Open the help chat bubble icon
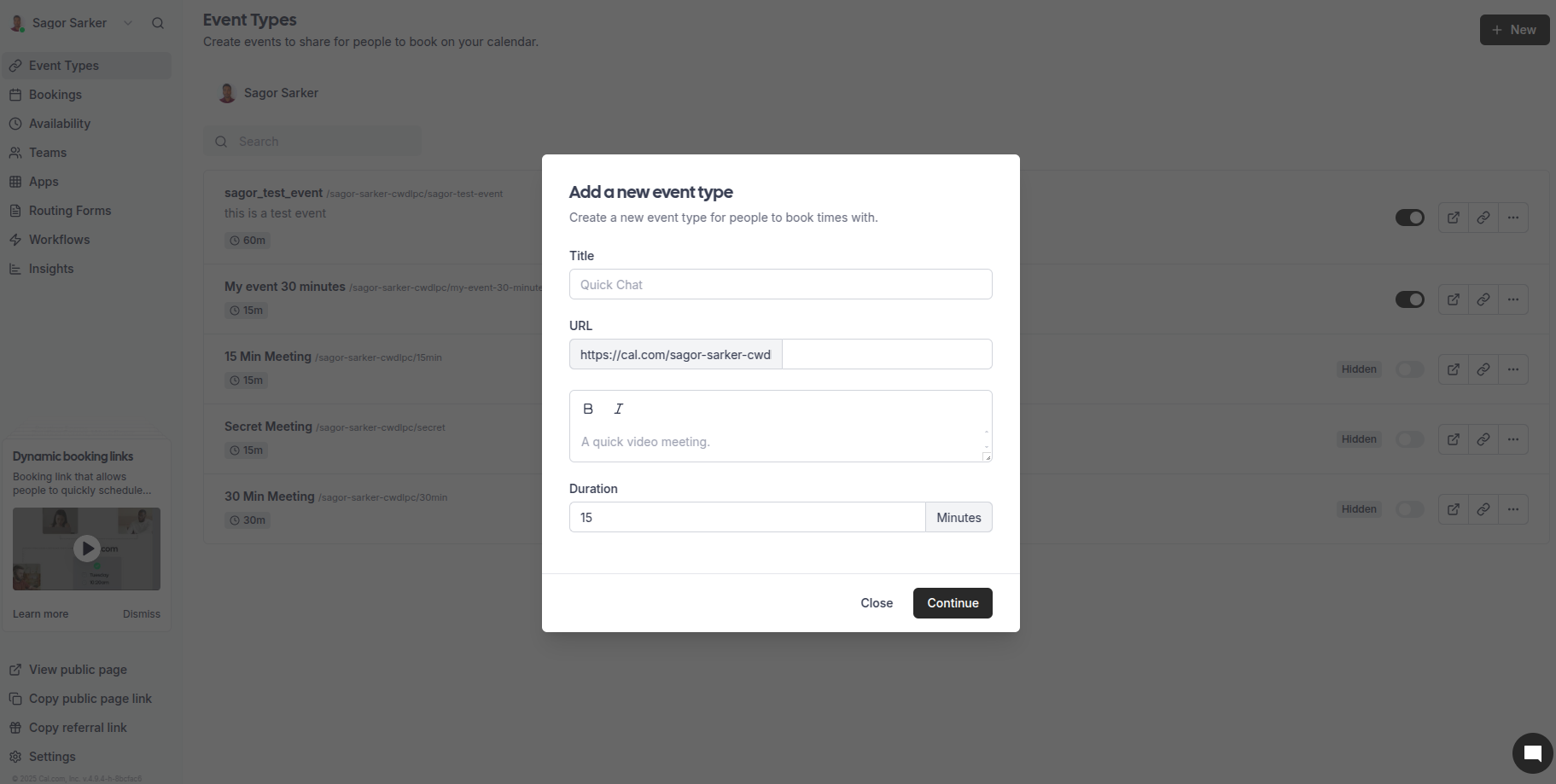 click(1531, 752)
